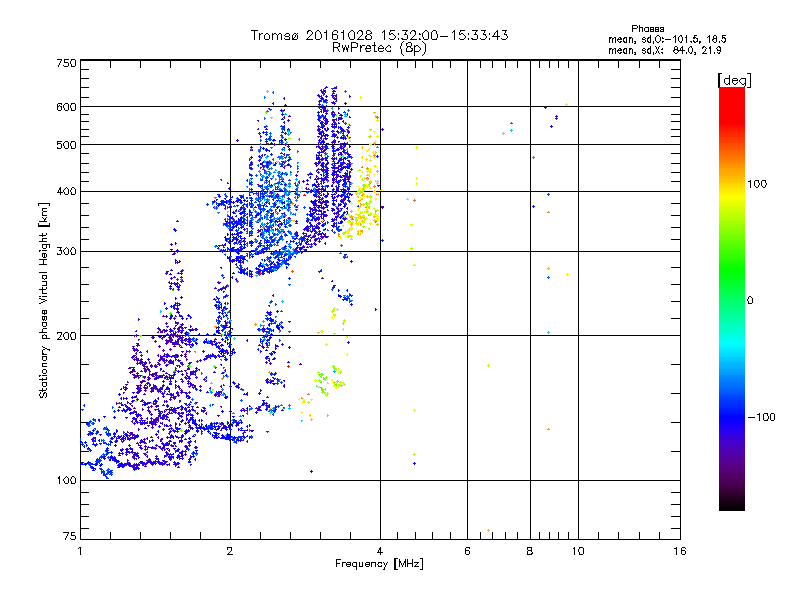Click the '[deg]' colorbar unit label
Image resolution: width=800 pixels, height=600 pixels.
click(x=734, y=80)
